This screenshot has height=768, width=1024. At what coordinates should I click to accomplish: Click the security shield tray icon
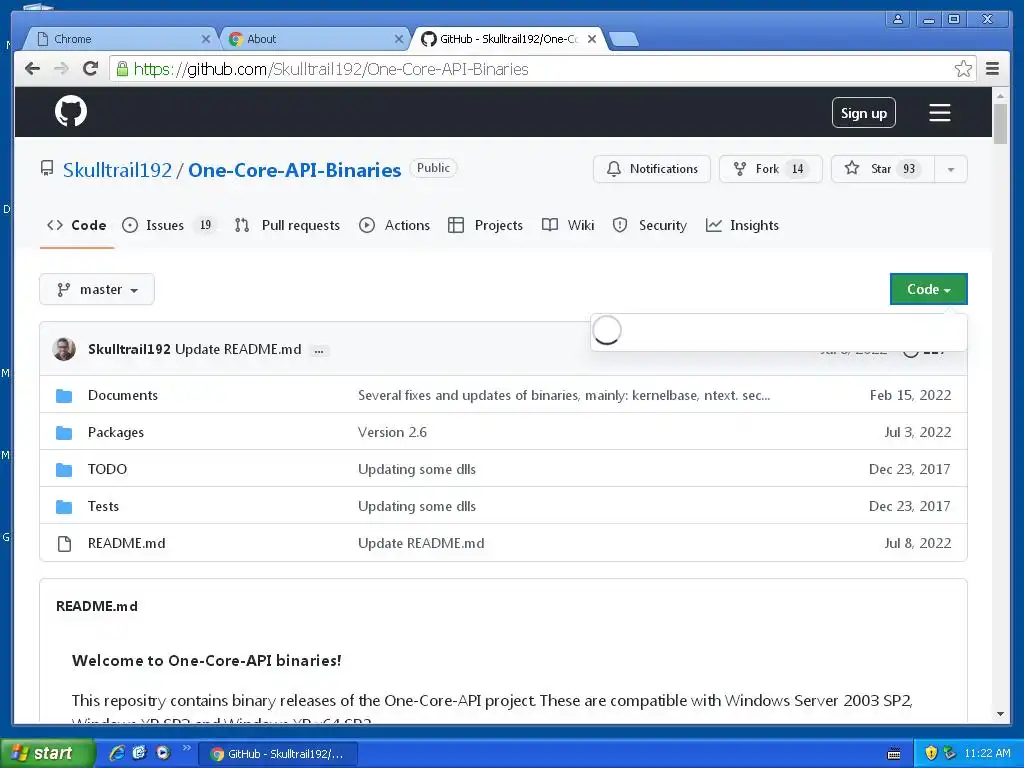click(931, 753)
